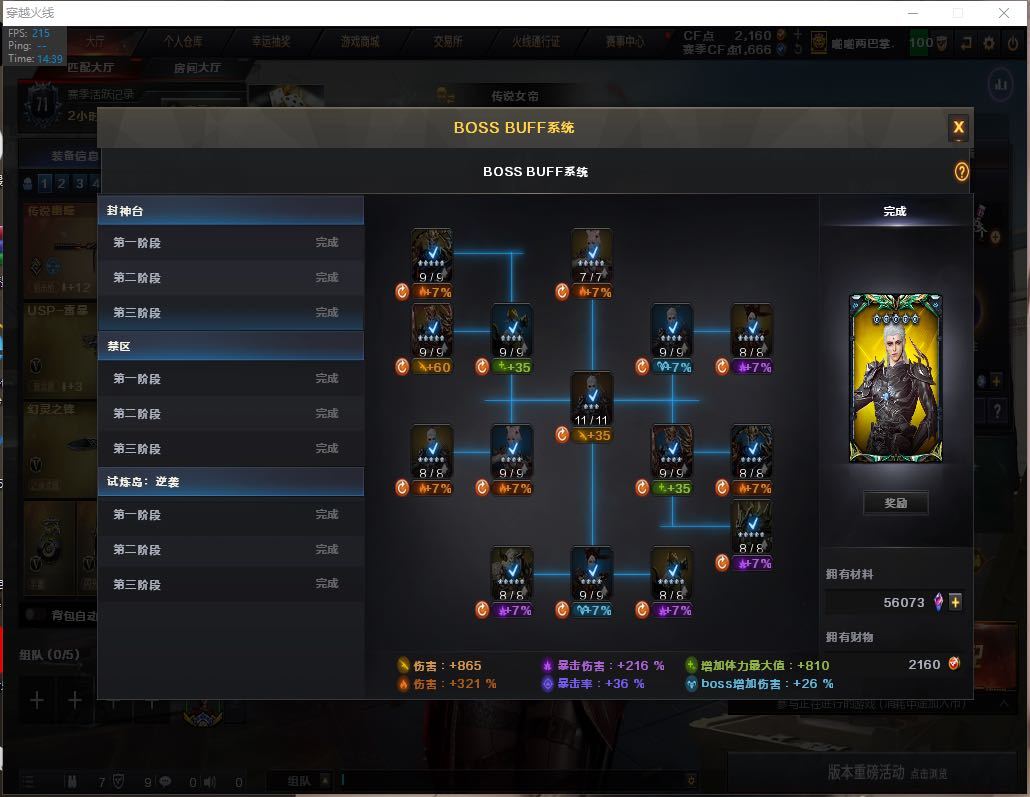Open the 个人仓库 top menu tab

point(183,41)
